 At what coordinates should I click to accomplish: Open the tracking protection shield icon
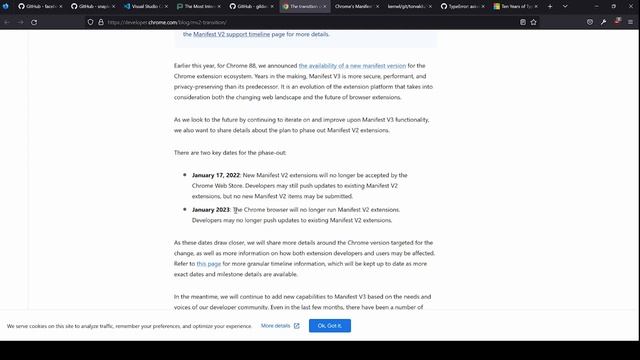(90, 22)
